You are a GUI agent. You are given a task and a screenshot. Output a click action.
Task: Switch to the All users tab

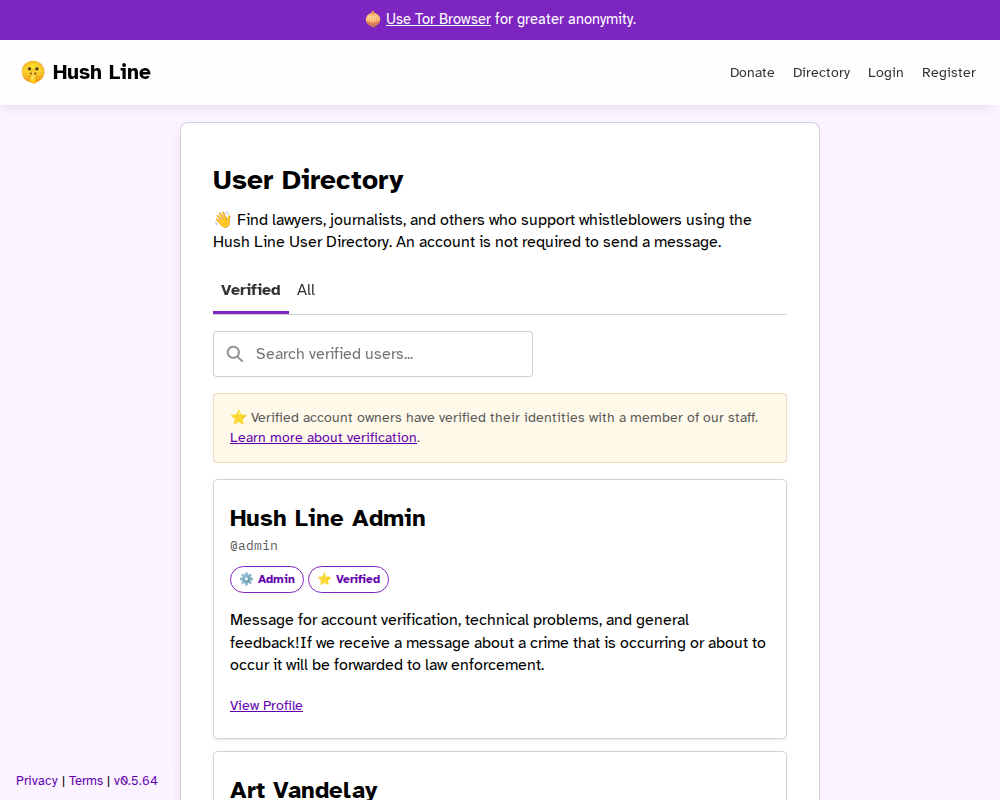click(306, 290)
